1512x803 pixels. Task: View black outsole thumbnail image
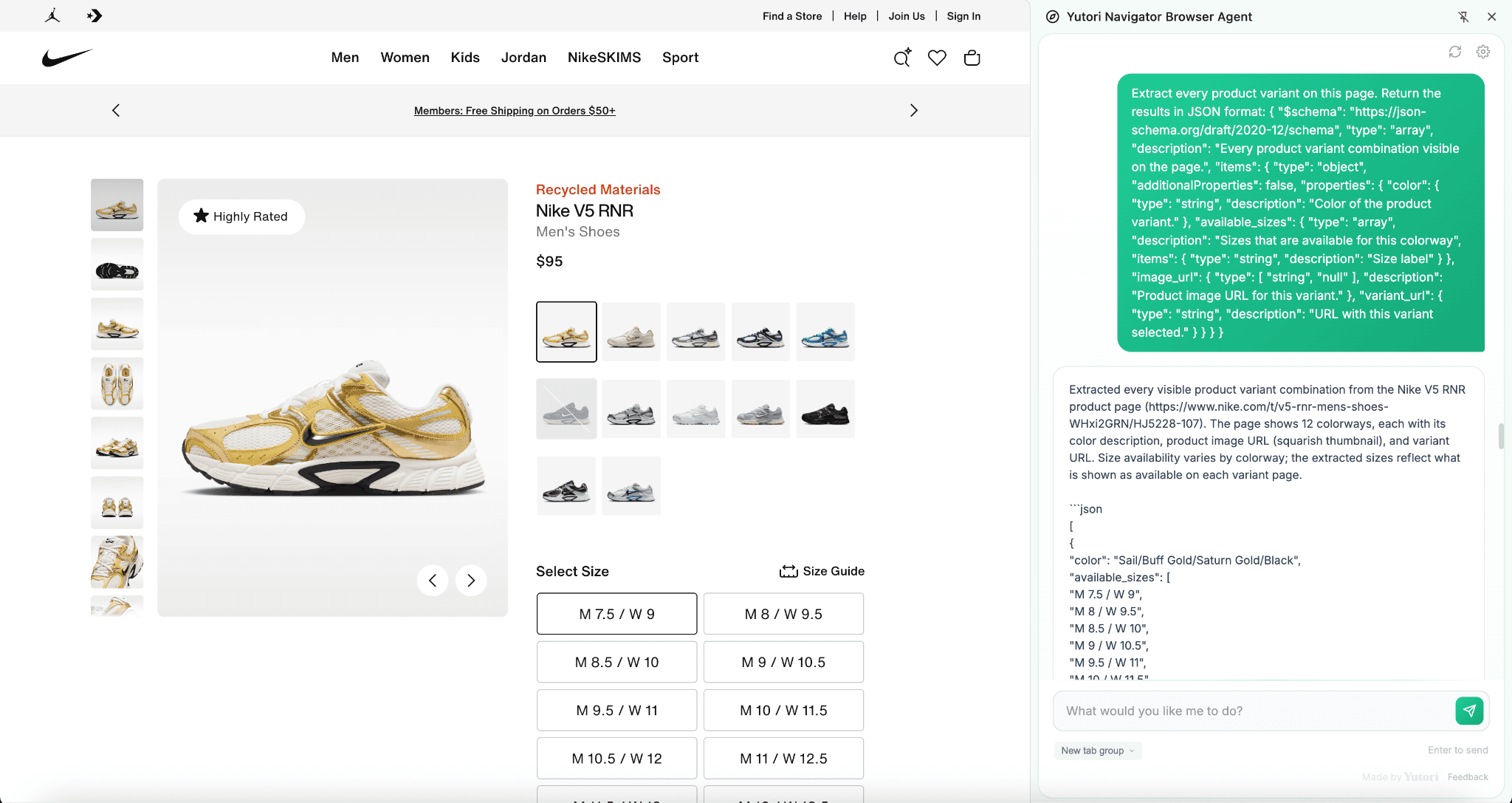pyautogui.click(x=117, y=264)
